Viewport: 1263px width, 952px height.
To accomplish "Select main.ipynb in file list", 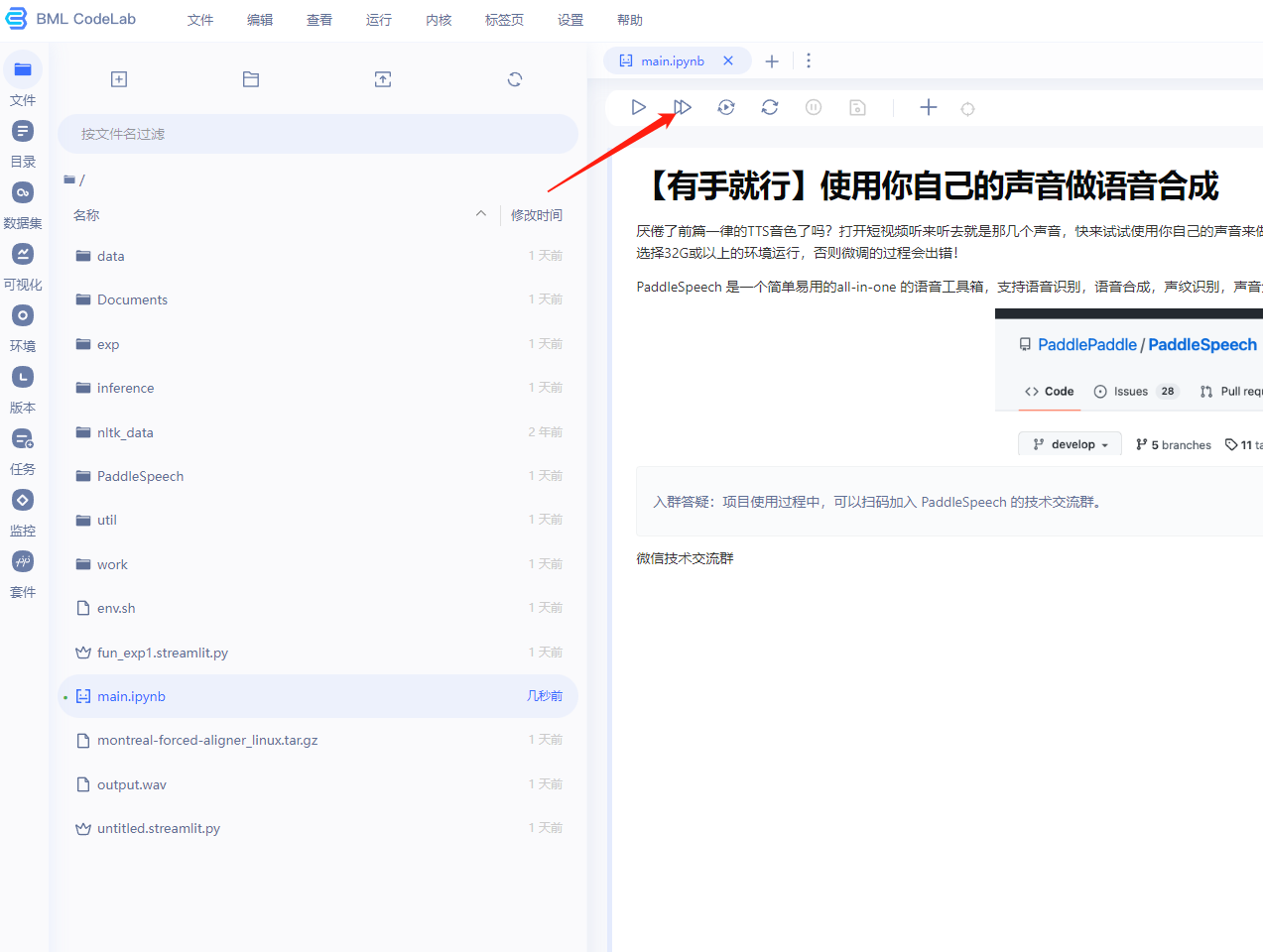I will pos(317,696).
